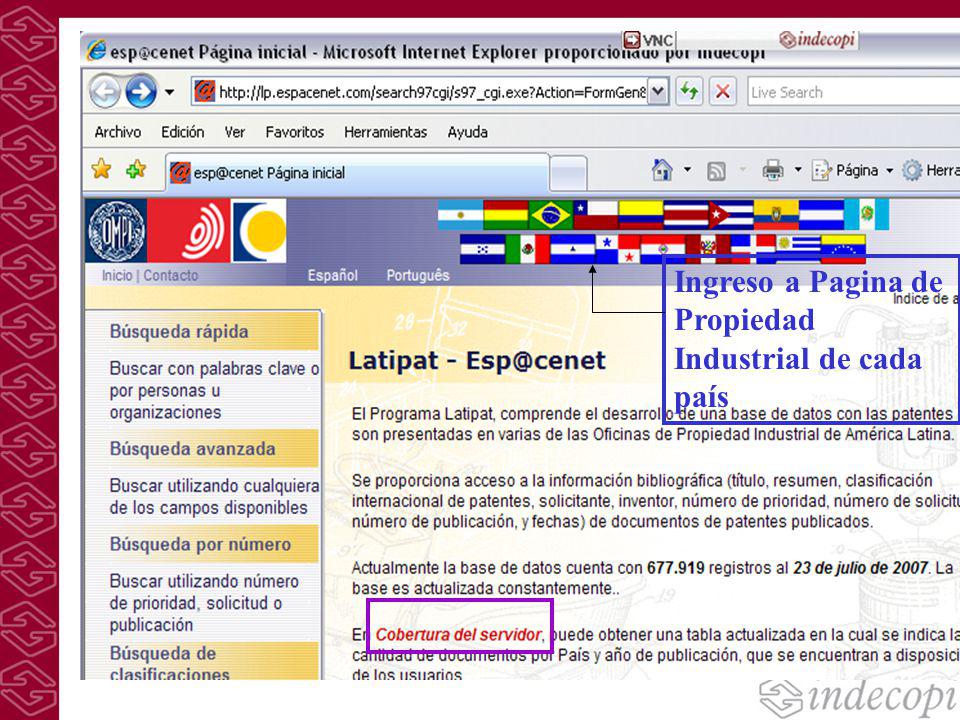The height and width of the screenshot is (720, 960).
Task: Open Búsqueda avanzada in sidebar
Action: [192, 449]
